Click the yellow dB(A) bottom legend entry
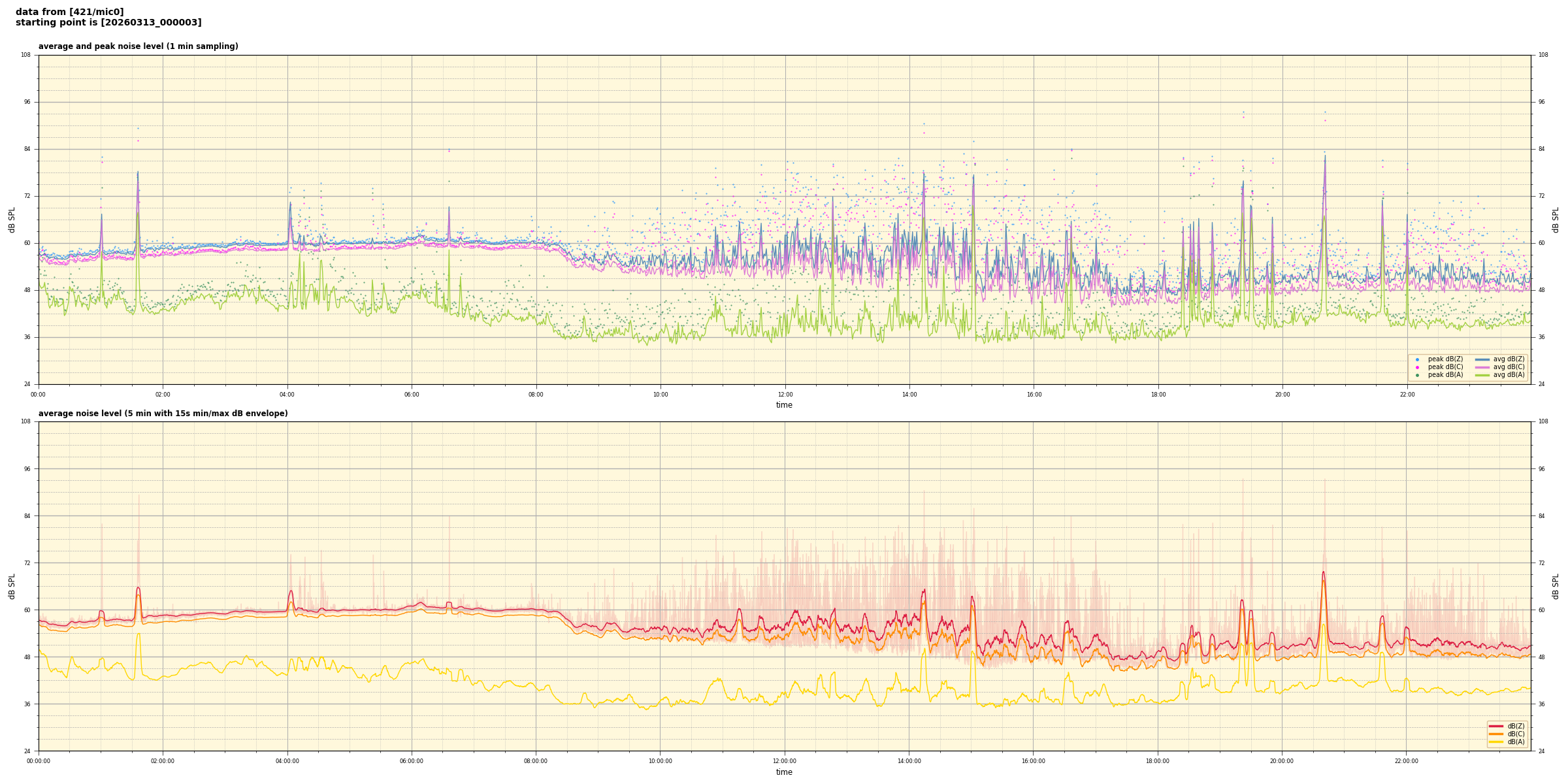 coord(1496,742)
